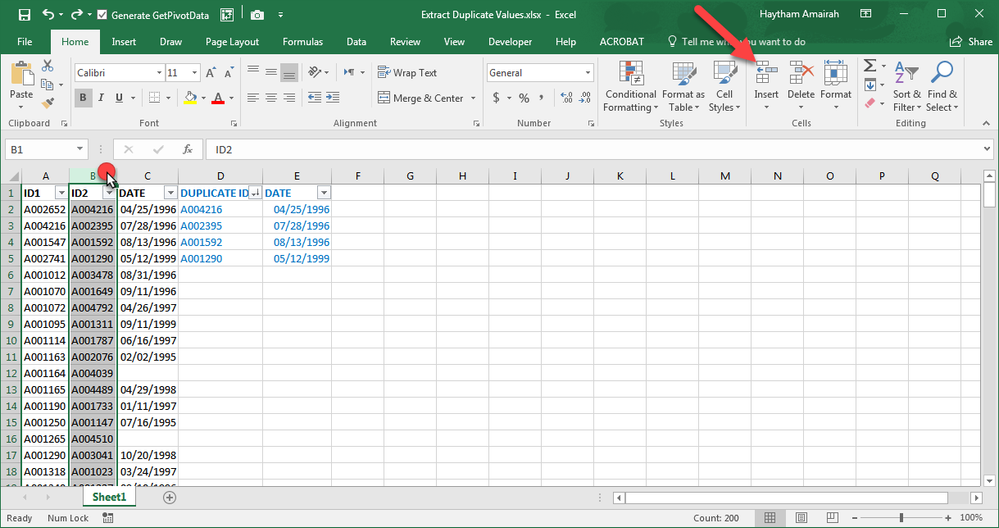
Task: Open Format as Table
Action: (683, 86)
